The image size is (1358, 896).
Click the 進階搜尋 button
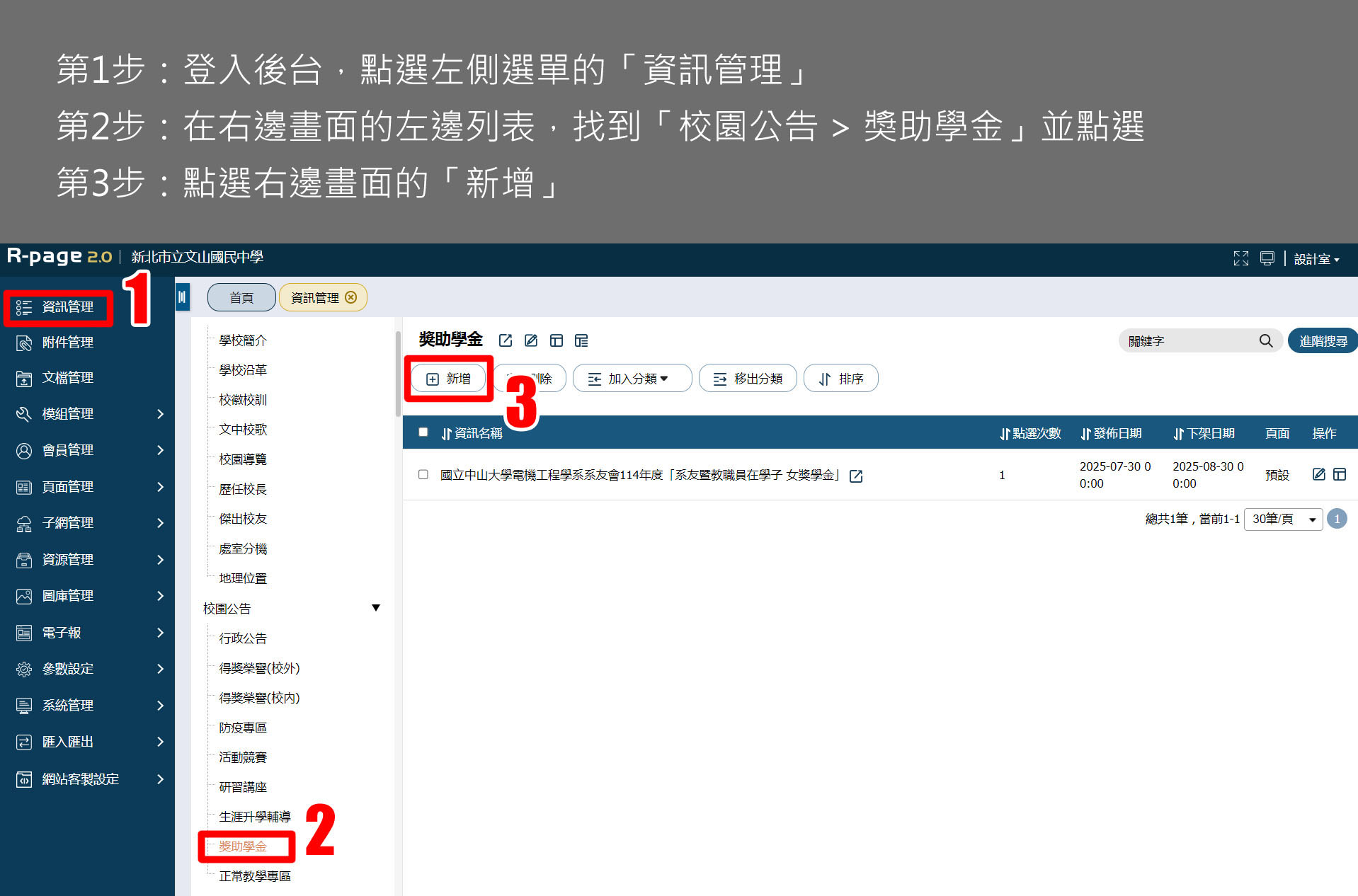pos(1323,341)
